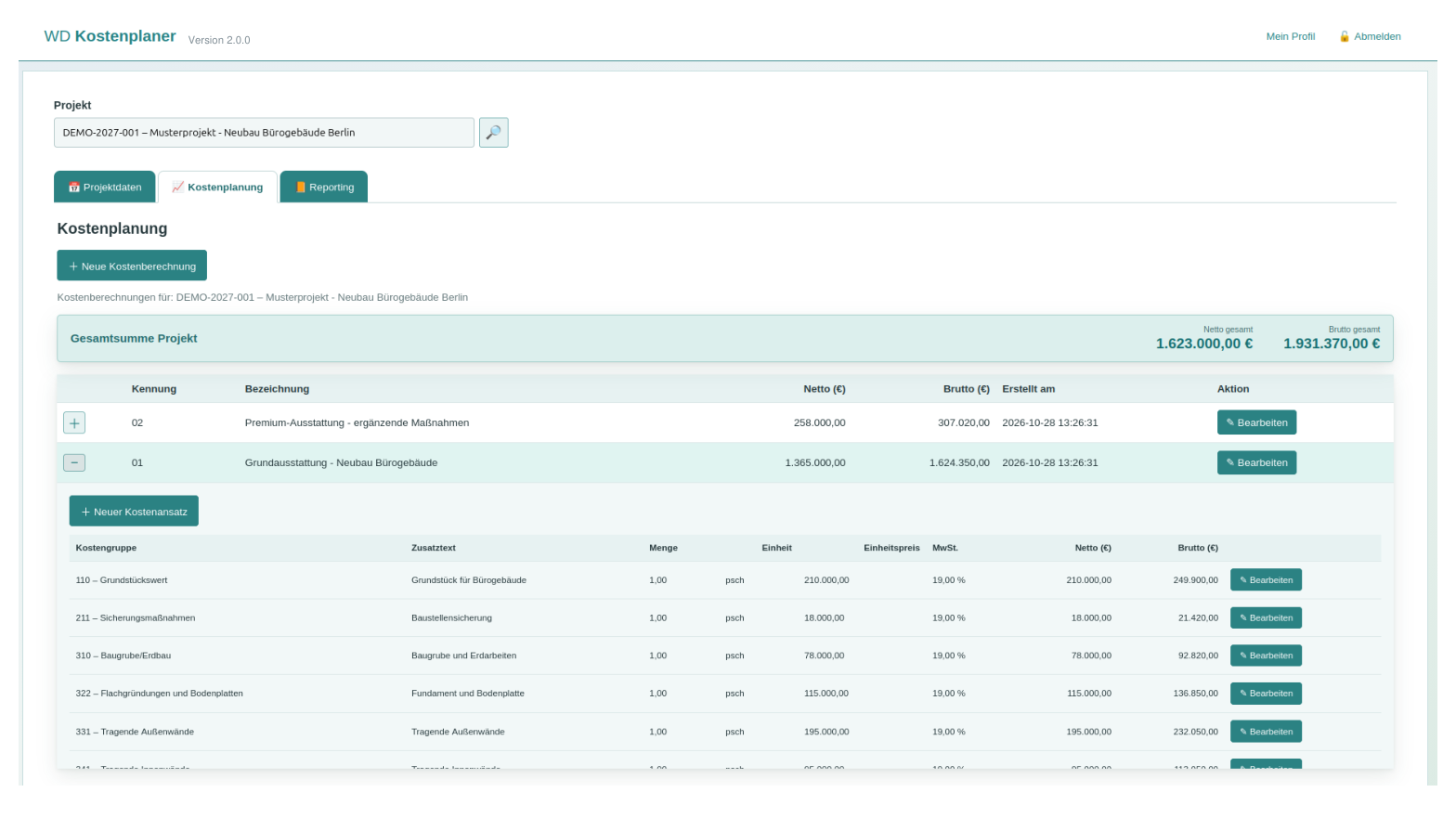Click Zusatztext cell Baustellensicherung

[451, 618]
